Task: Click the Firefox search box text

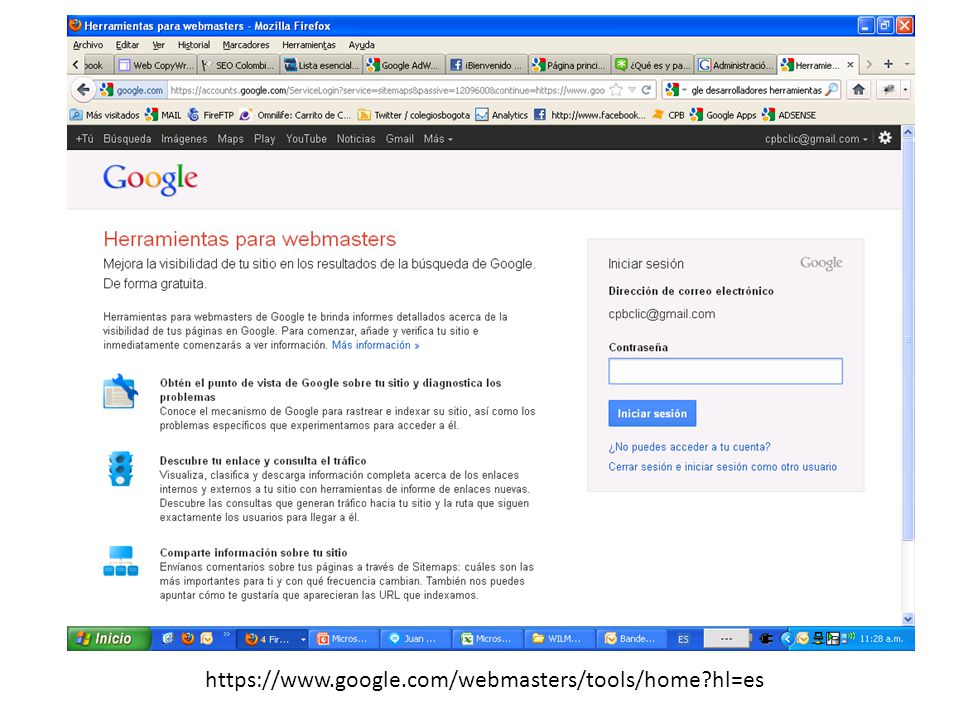Action: click(756, 90)
